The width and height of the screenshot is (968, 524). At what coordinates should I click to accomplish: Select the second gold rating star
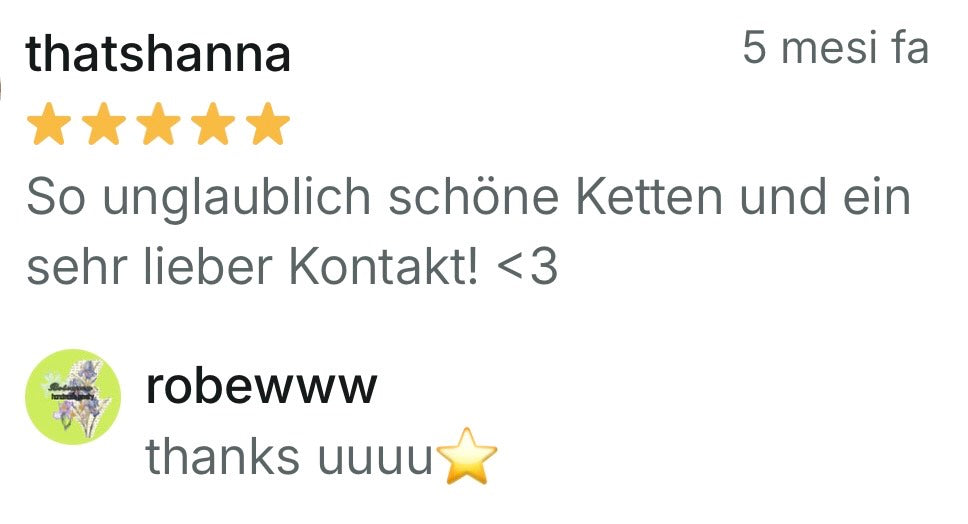click(104, 123)
